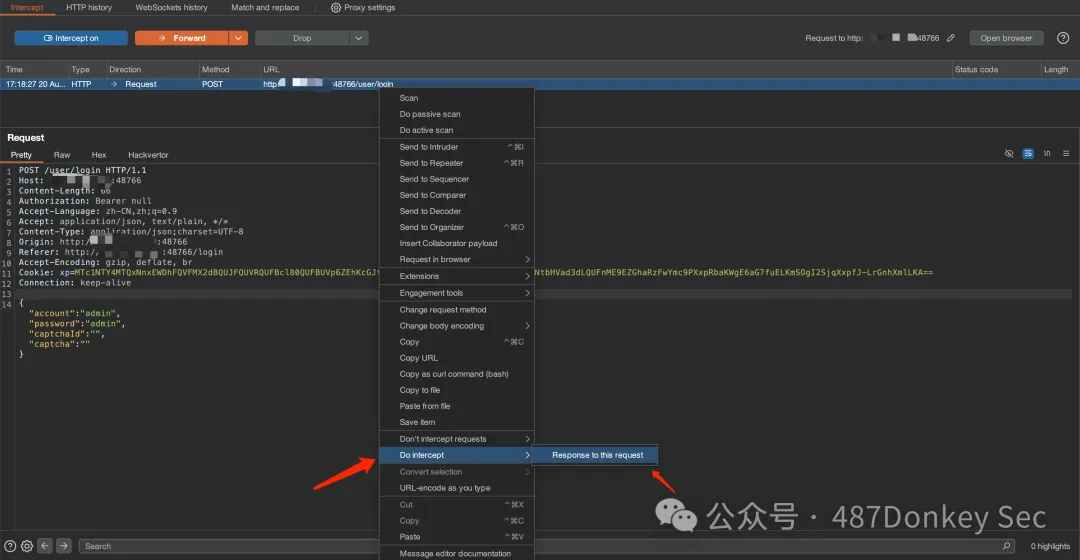Choose Send to Repeater from context menu
The width and height of the screenshot is (1080, 560).
432,163
